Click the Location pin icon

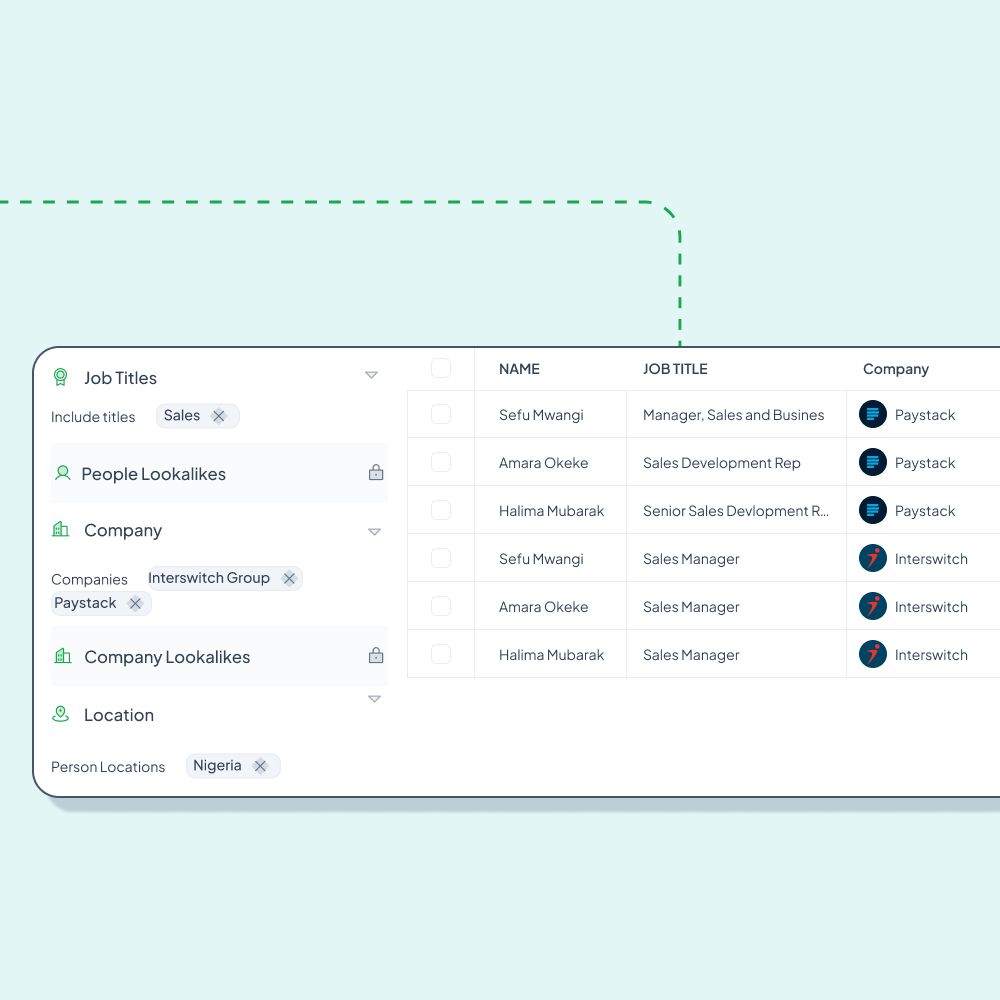tap(61, 714)
